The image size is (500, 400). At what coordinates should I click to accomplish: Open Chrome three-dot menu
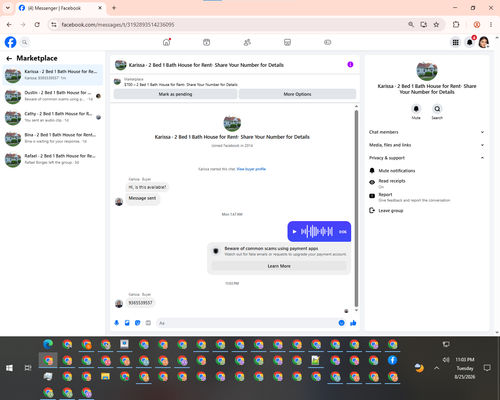point(491,25)
